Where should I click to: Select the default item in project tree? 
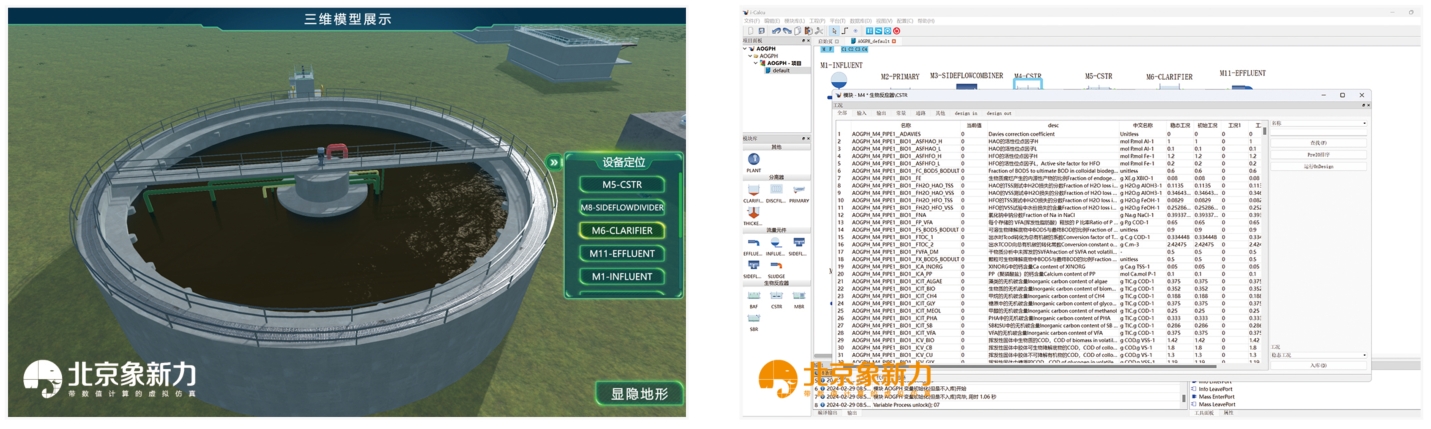(781, 70)
